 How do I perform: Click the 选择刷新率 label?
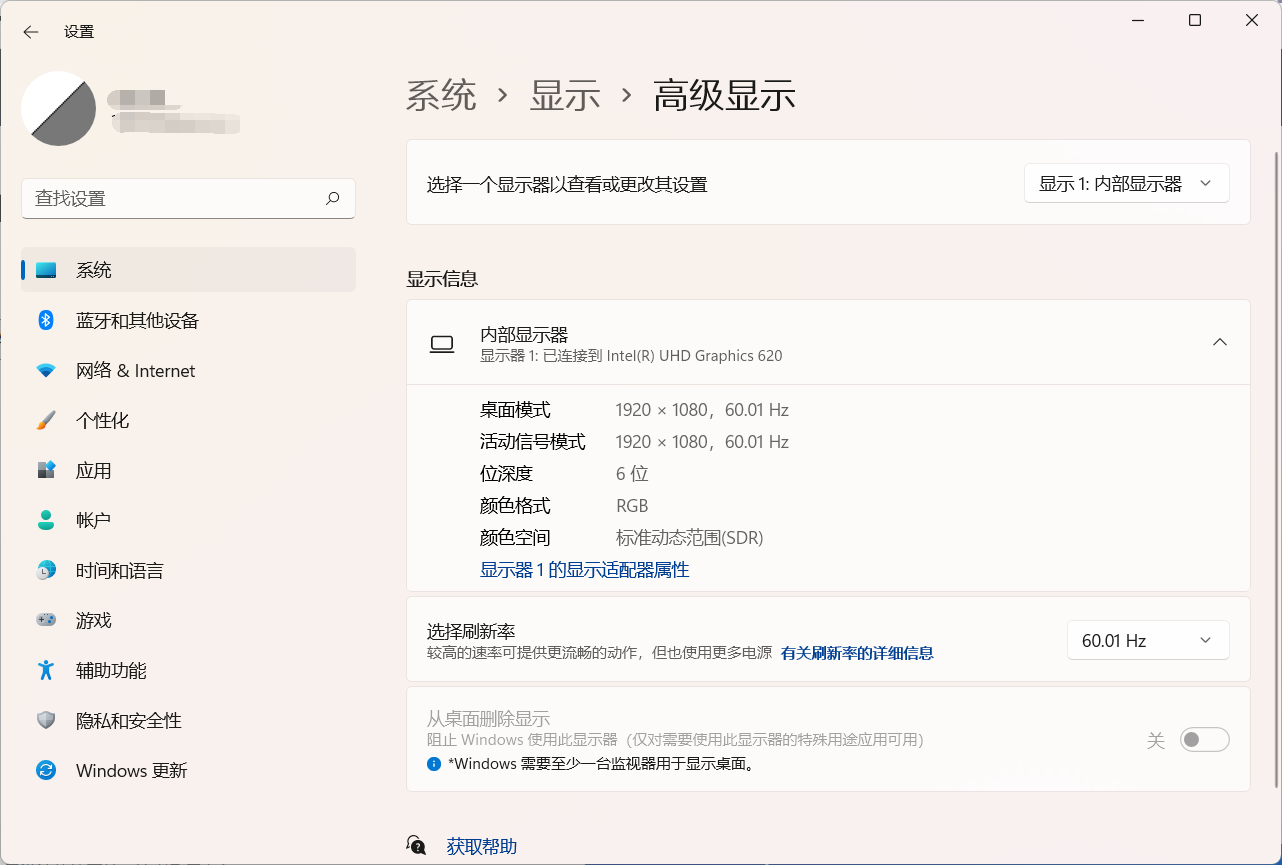tap(471, 631)
